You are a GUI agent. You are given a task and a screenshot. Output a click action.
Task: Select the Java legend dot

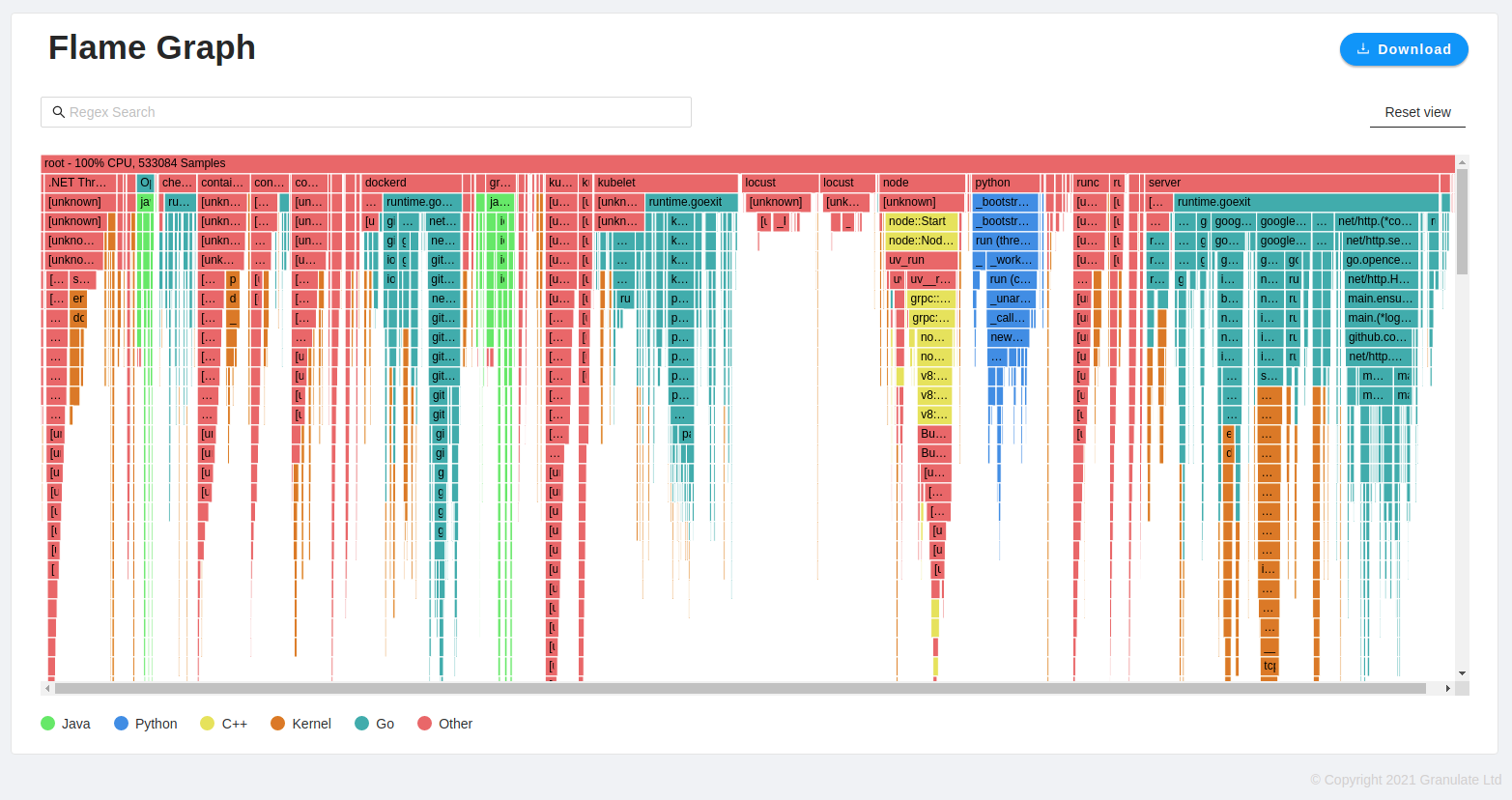coord(46,723)
